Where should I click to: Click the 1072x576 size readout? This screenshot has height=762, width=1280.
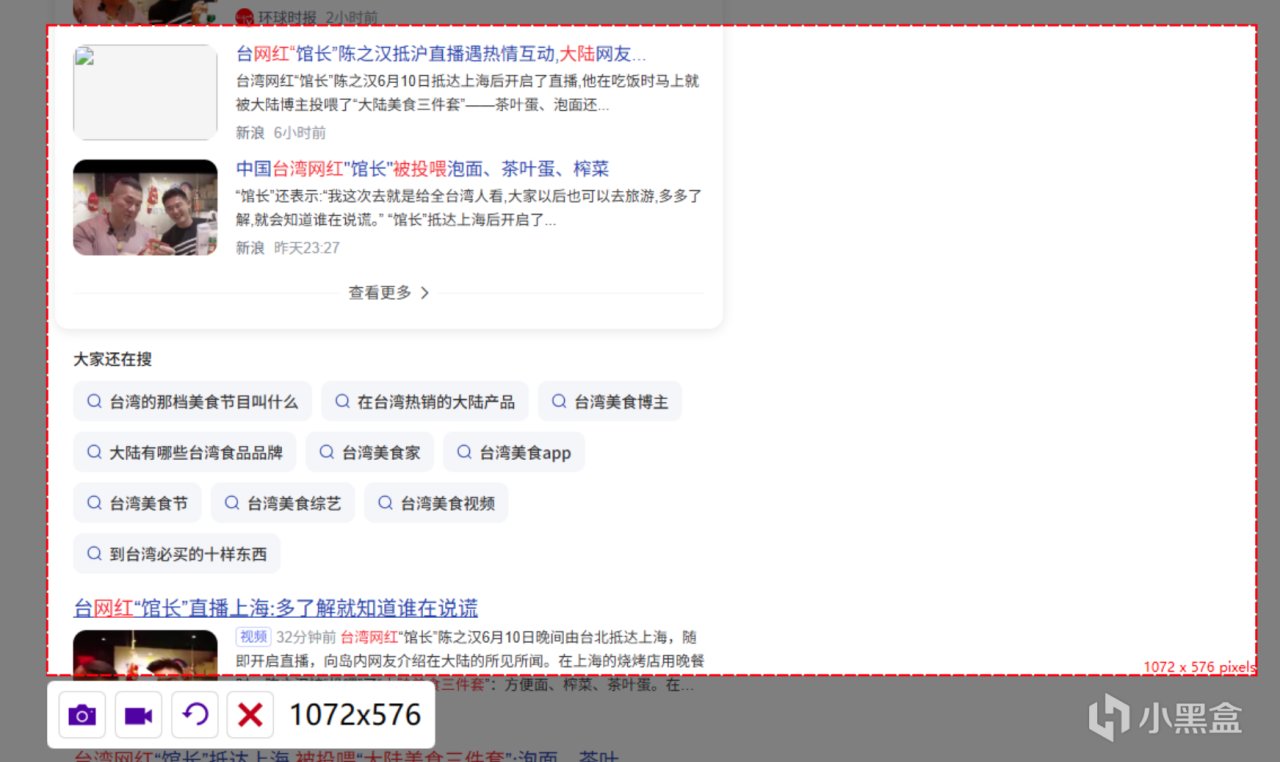[x=355, y=715]
